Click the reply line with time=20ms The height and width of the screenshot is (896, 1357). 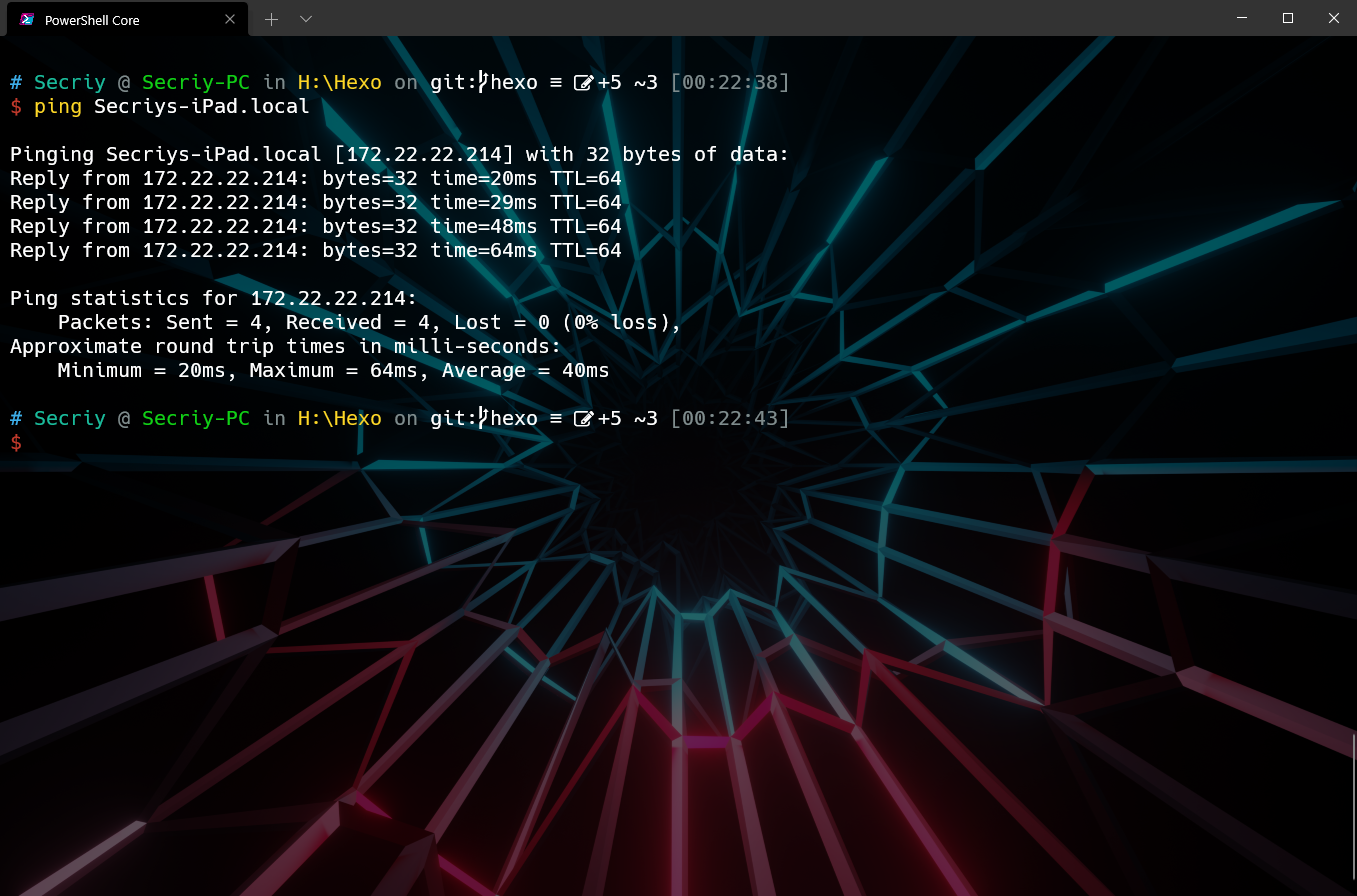click(x=316, y=178)
